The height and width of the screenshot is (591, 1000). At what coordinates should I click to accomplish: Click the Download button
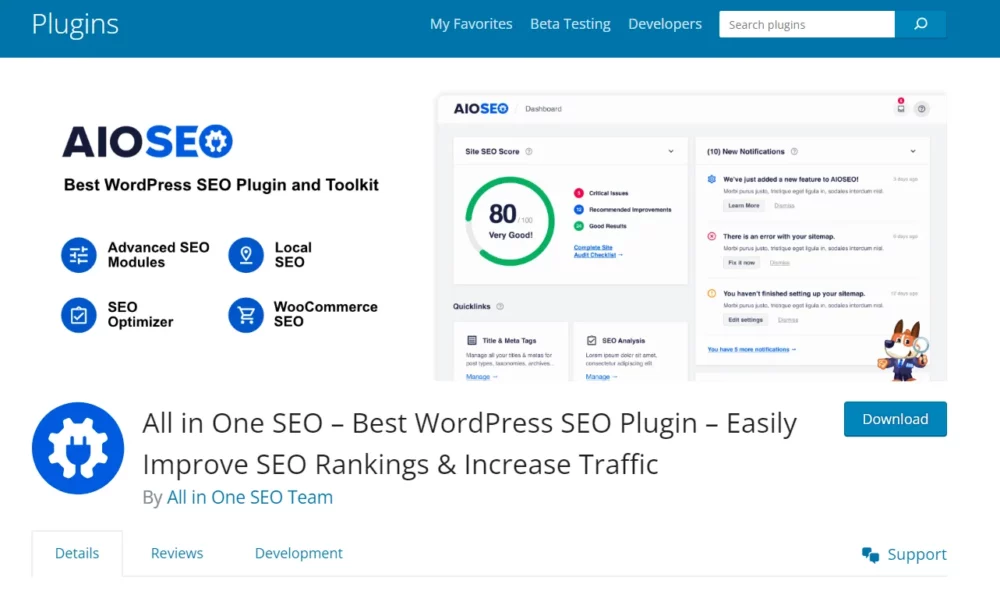895,419
